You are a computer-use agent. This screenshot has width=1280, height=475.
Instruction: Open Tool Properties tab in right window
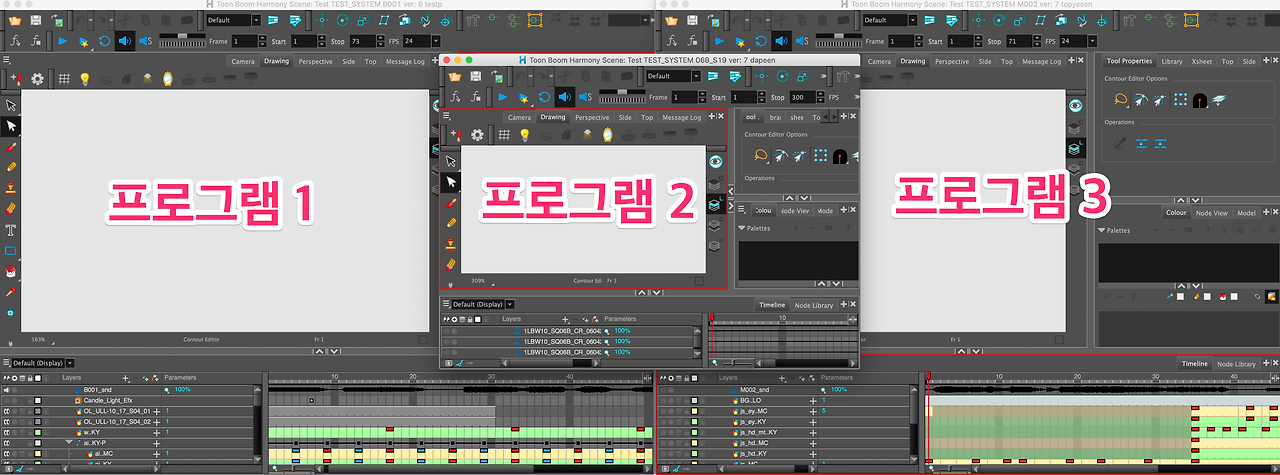(1129, 61)
